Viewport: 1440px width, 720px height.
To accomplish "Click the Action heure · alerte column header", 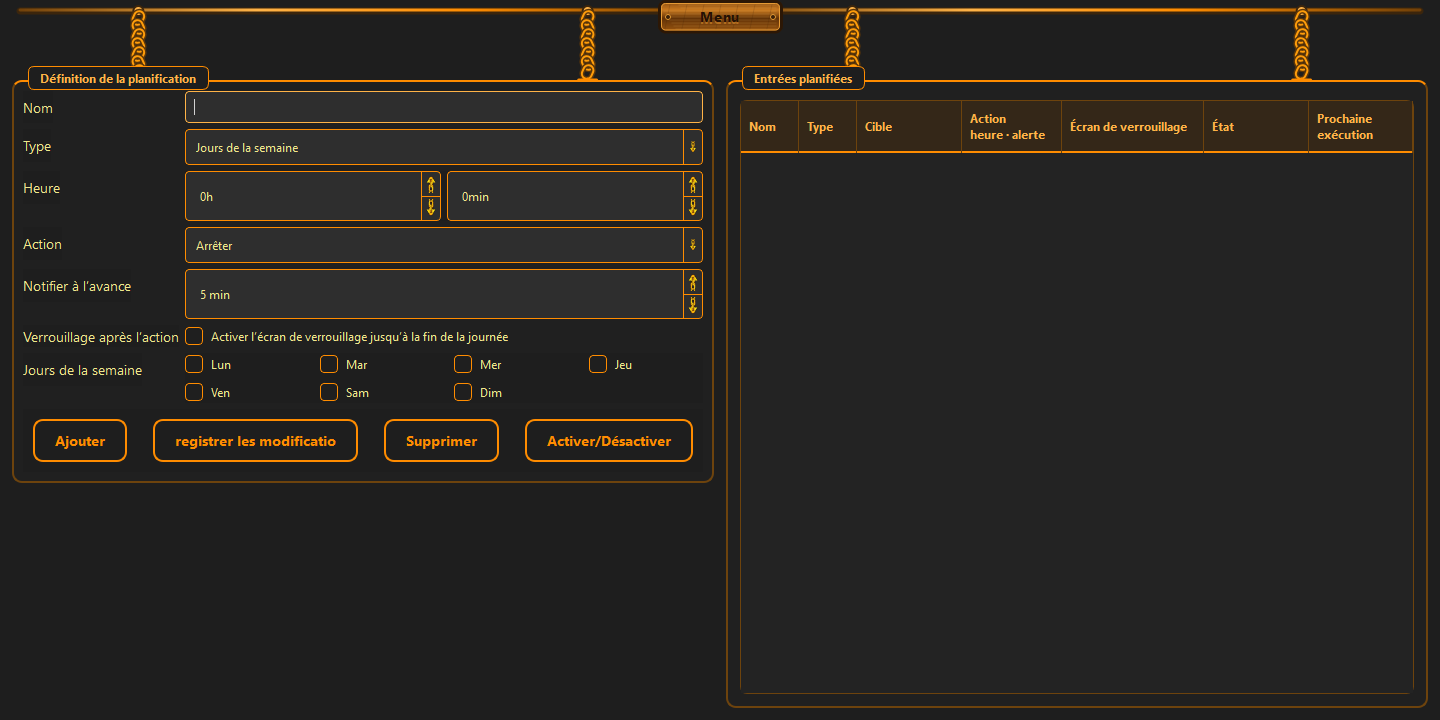I will tap(1011, 127).
